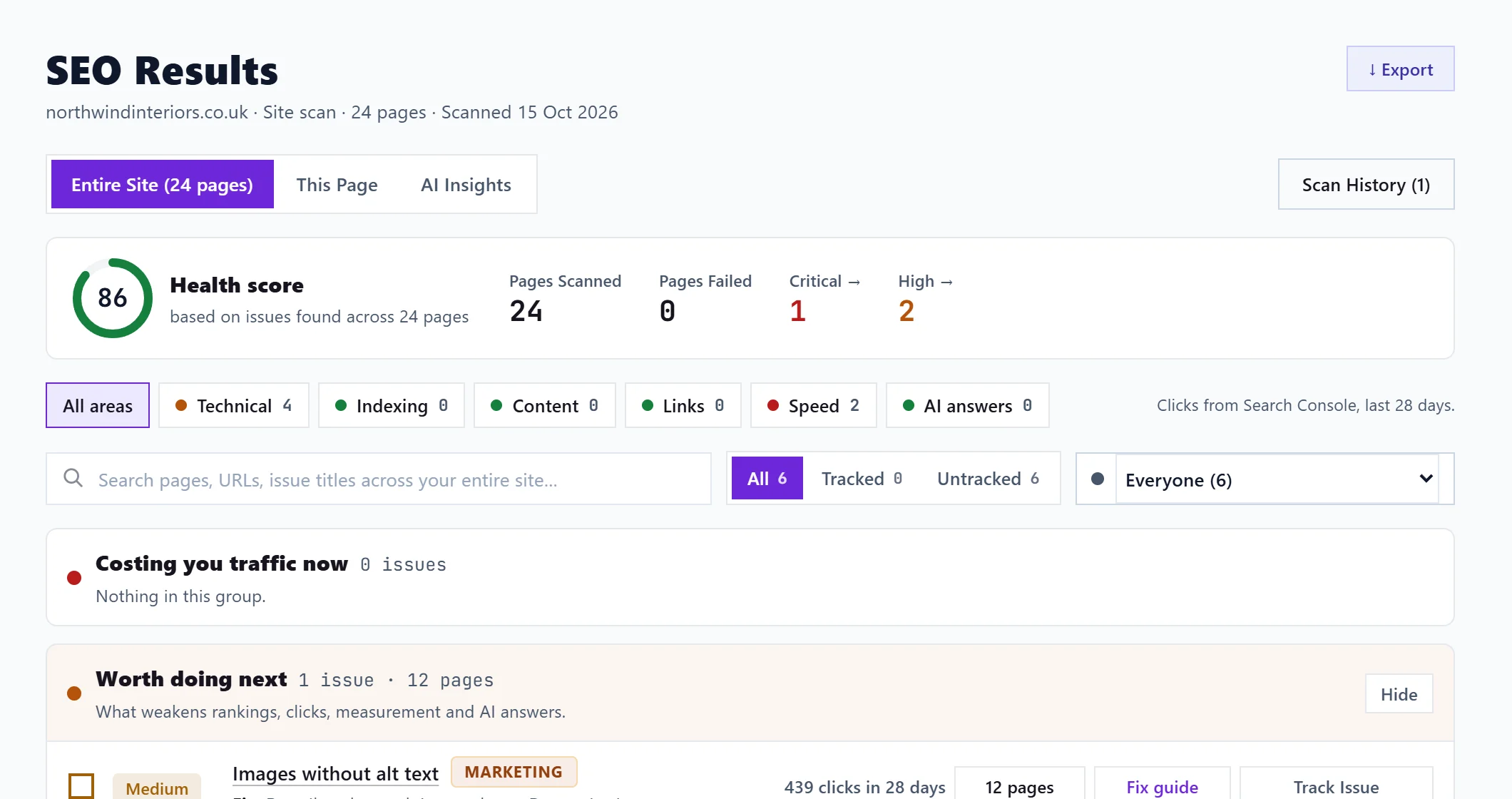Filter by Content area
Screen dimensions: 1512x799
(x=545, y=405)
